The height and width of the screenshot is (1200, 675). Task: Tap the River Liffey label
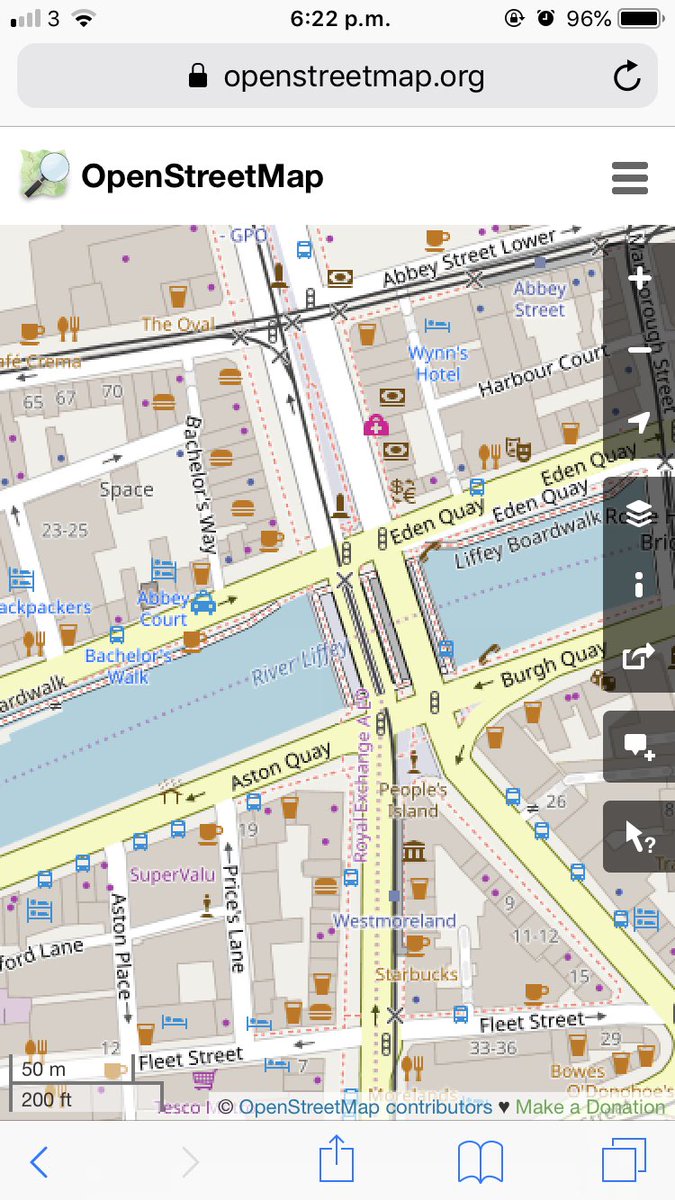[x=299, y=664]
